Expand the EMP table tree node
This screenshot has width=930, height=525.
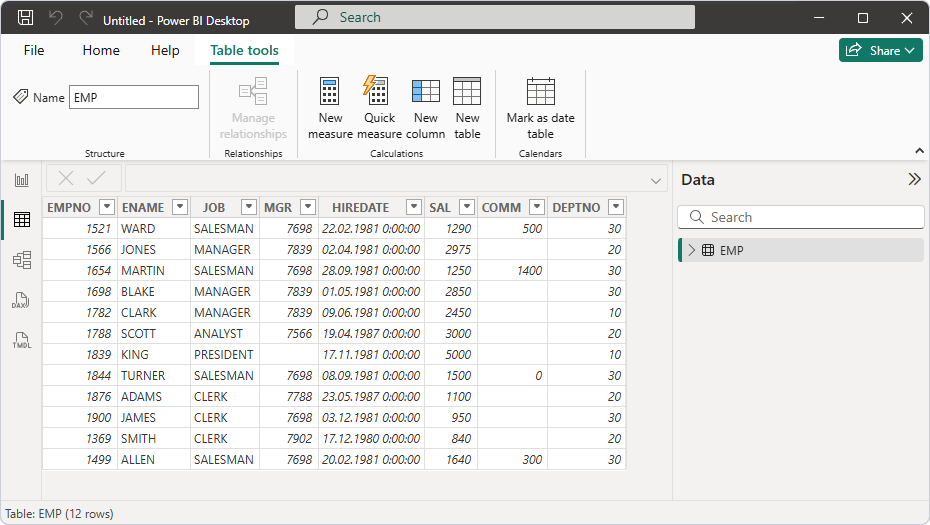(x=692, y=250)
